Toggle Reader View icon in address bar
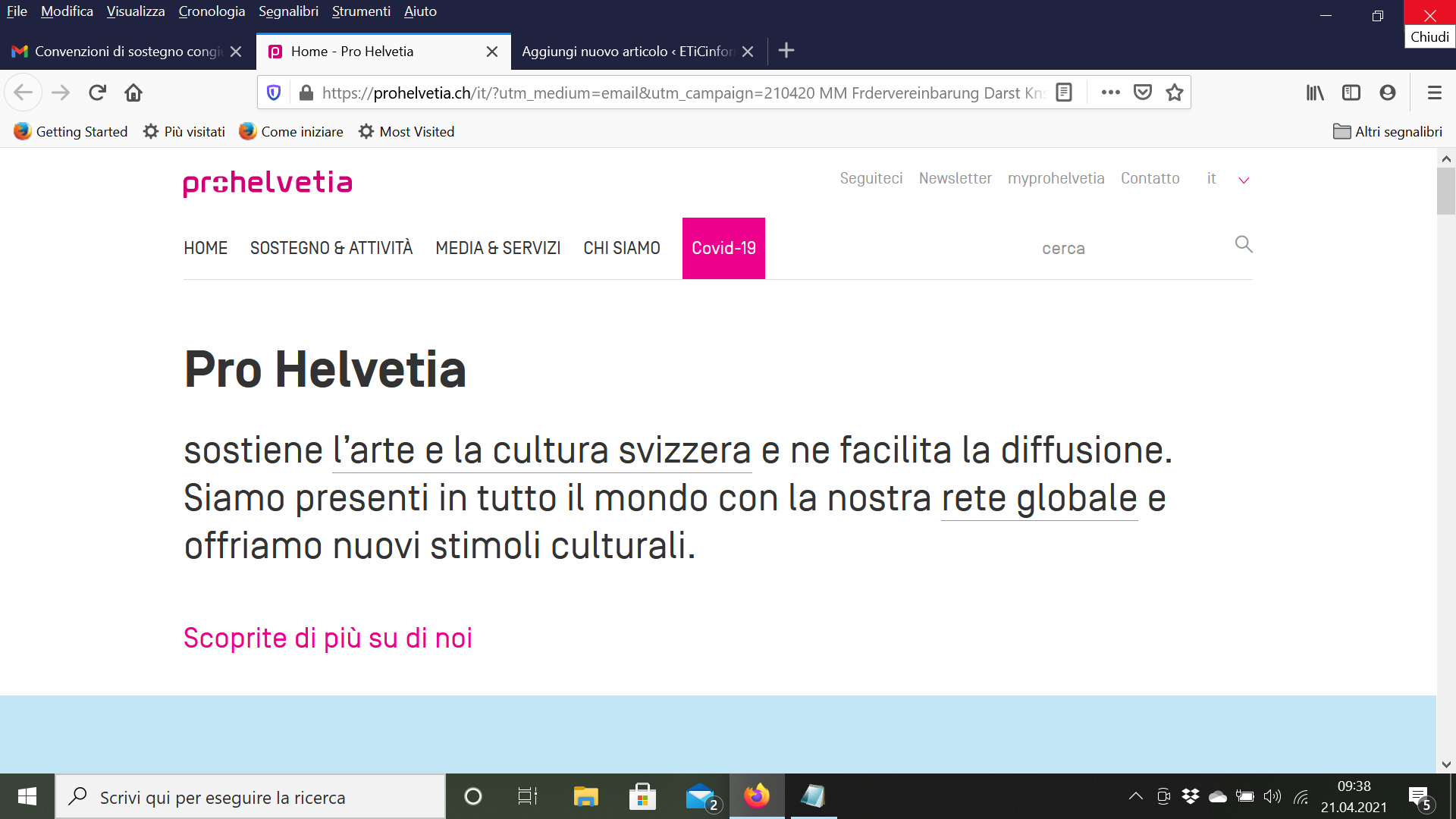This screenshot has height=819, width=1456. click(x=1064, y=93)
